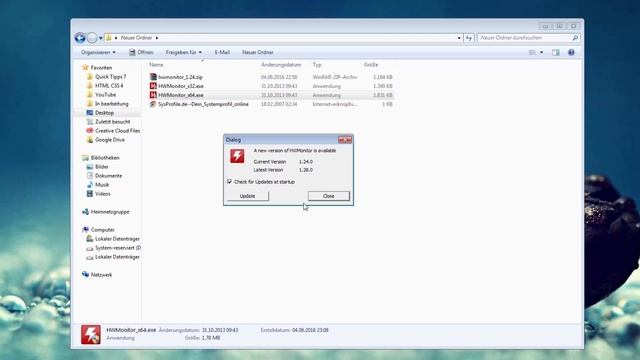This screenshot has width=640, height=360.
Task: Open Netzwerk in the navigation pane
Action: [101, 275]
